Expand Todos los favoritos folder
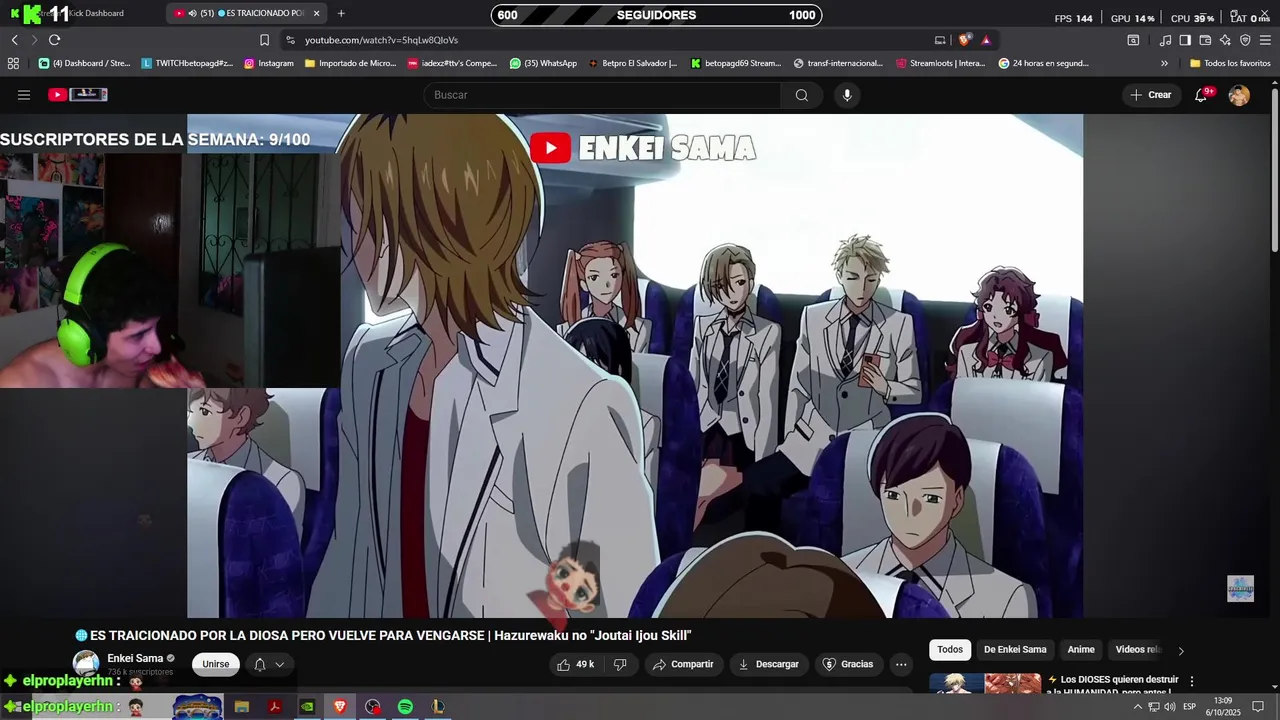Image resolution: width=1280 pixels, height=720 pixels. pos(1230,63)
